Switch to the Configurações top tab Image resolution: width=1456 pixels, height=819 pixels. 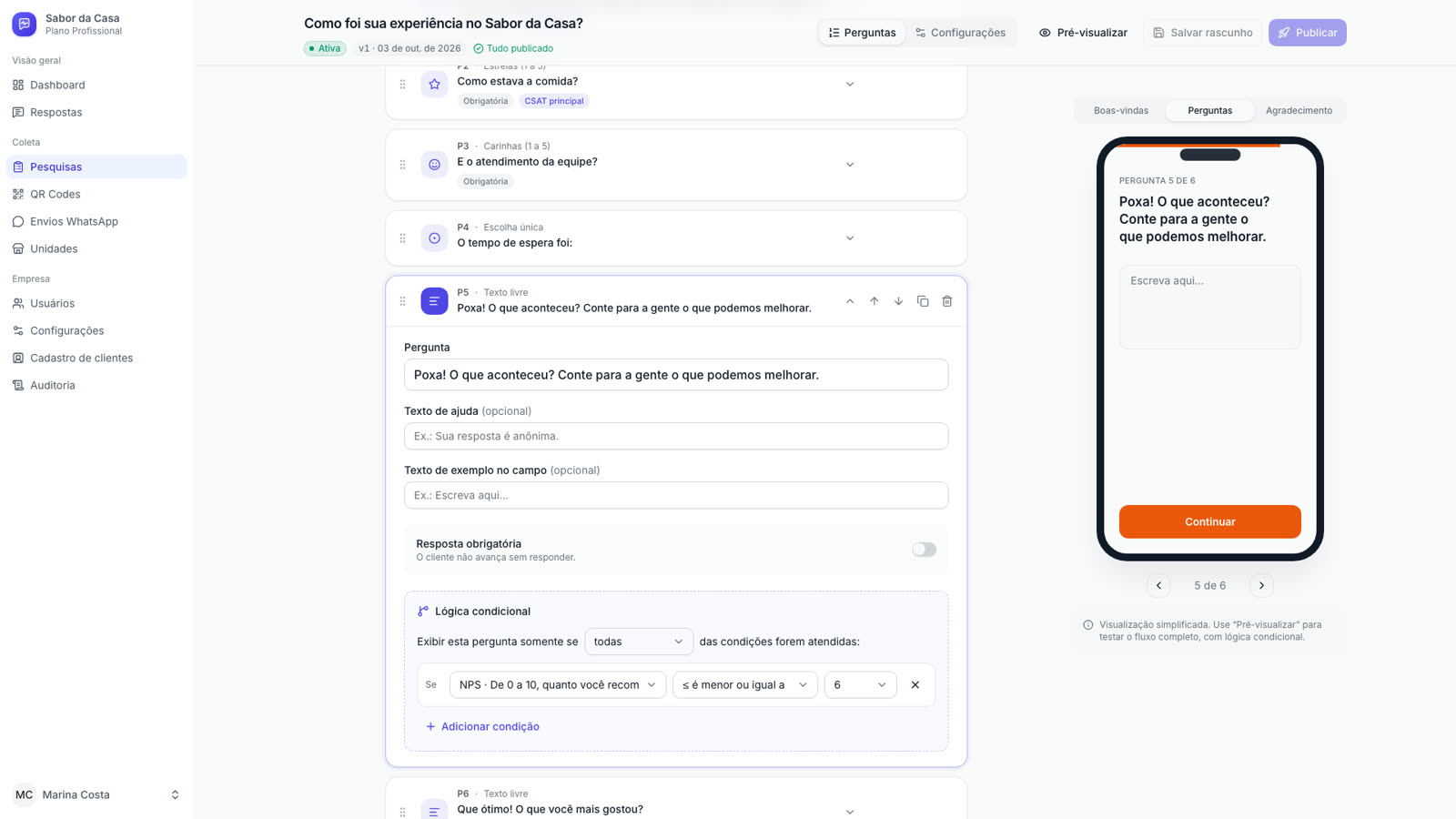pyautogui.click(x=960, y=33)
